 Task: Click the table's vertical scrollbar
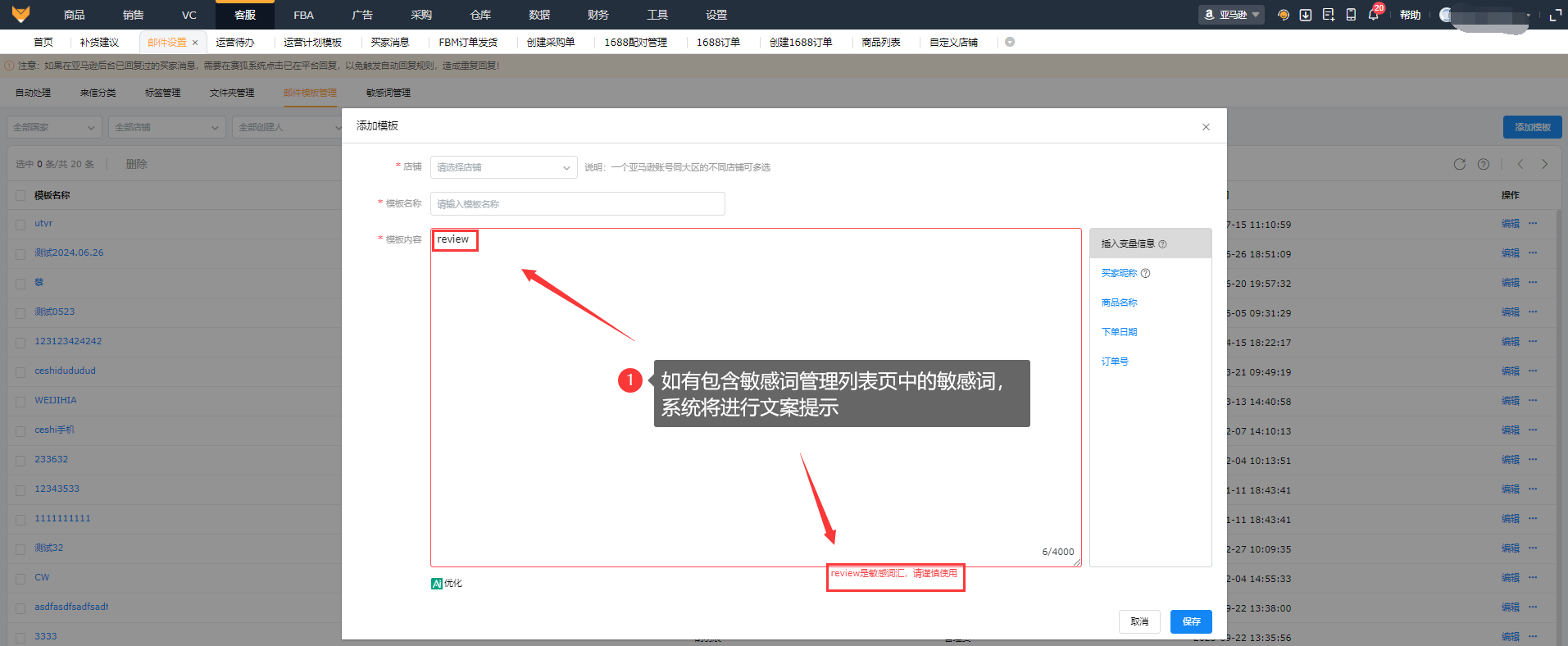(1561, 426)
